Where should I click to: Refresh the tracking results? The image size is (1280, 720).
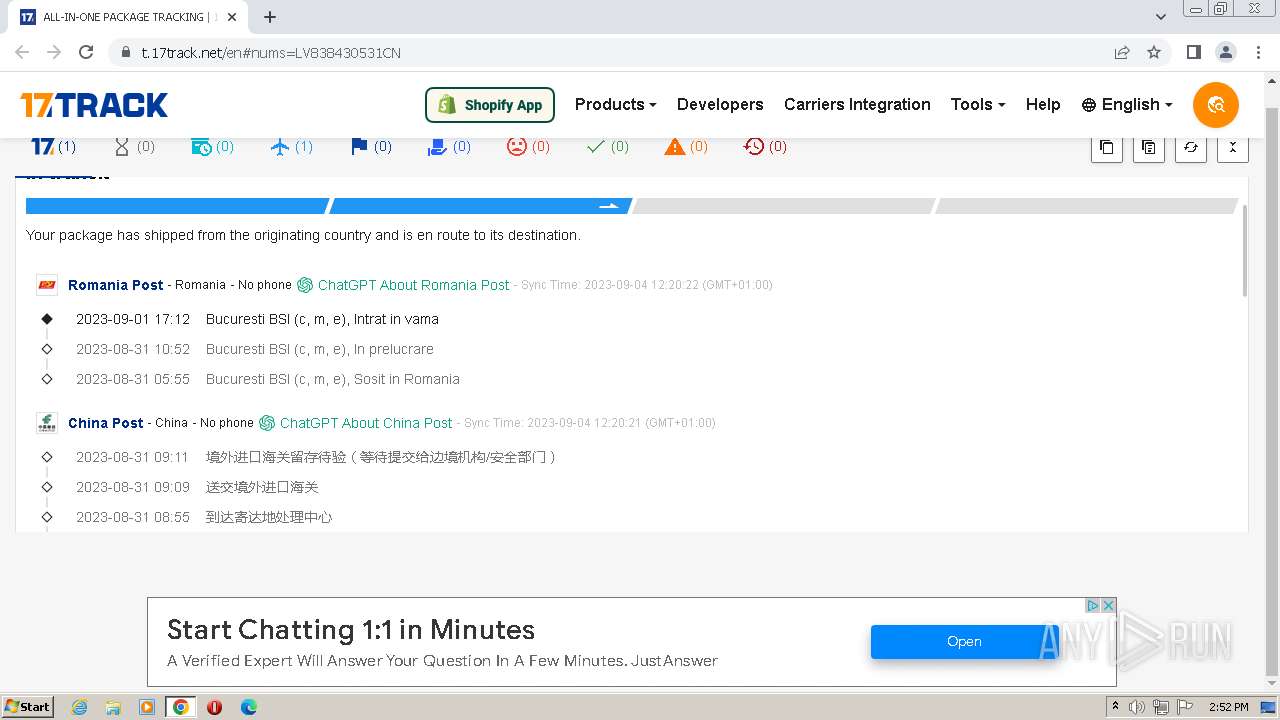[1190, 147]
